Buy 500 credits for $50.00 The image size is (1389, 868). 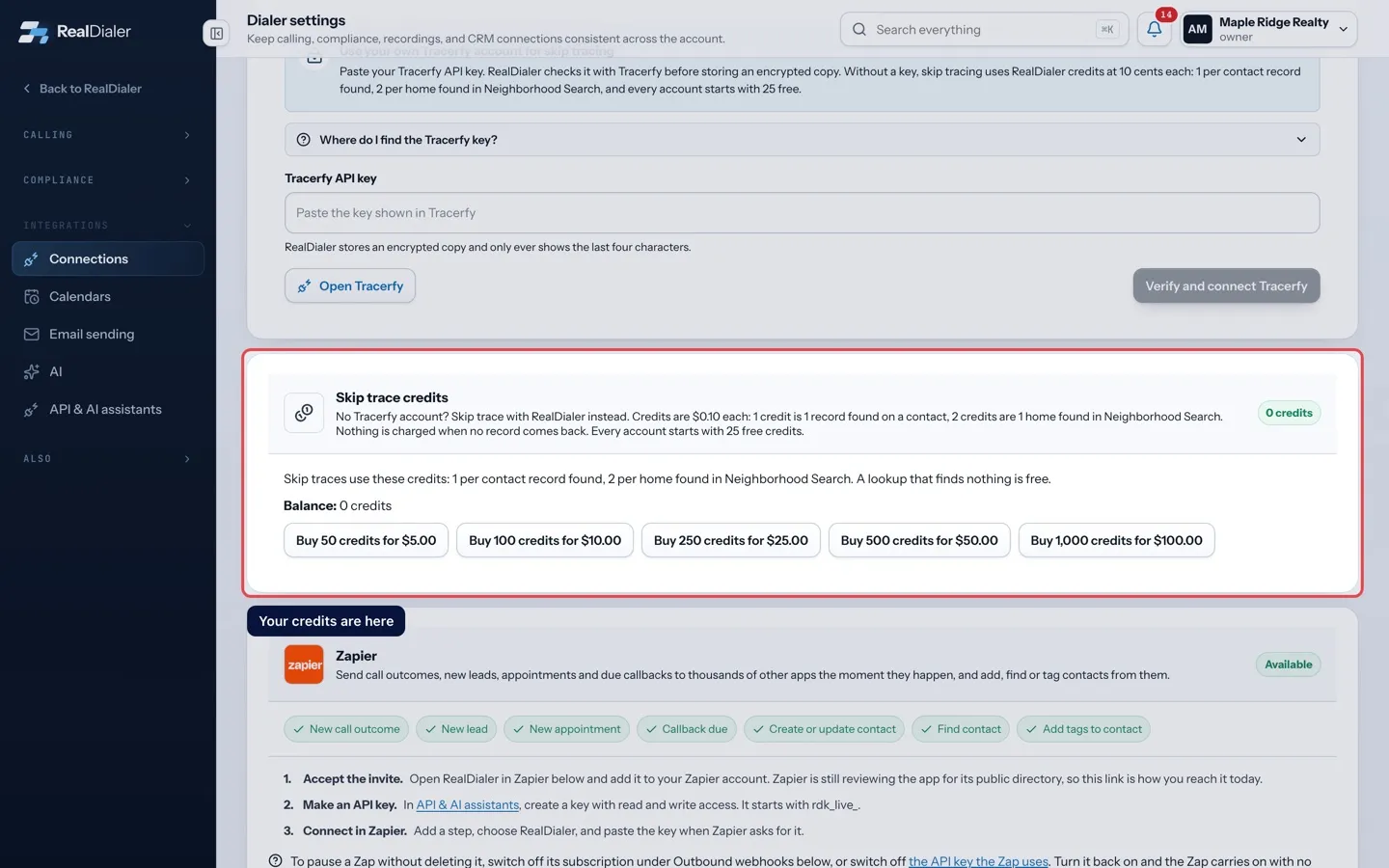(919, 540)
